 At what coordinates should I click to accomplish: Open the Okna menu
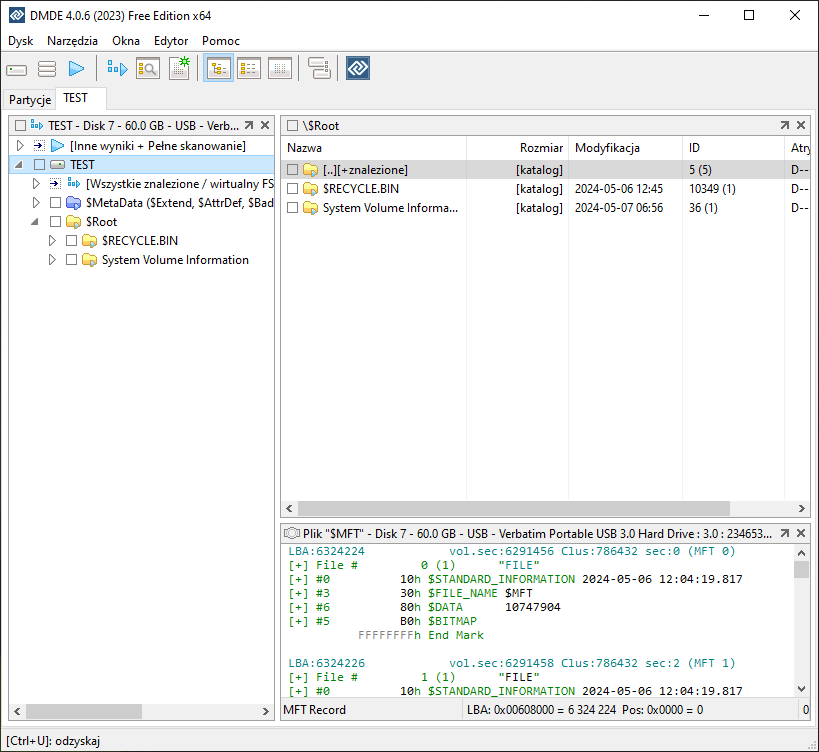126,41
